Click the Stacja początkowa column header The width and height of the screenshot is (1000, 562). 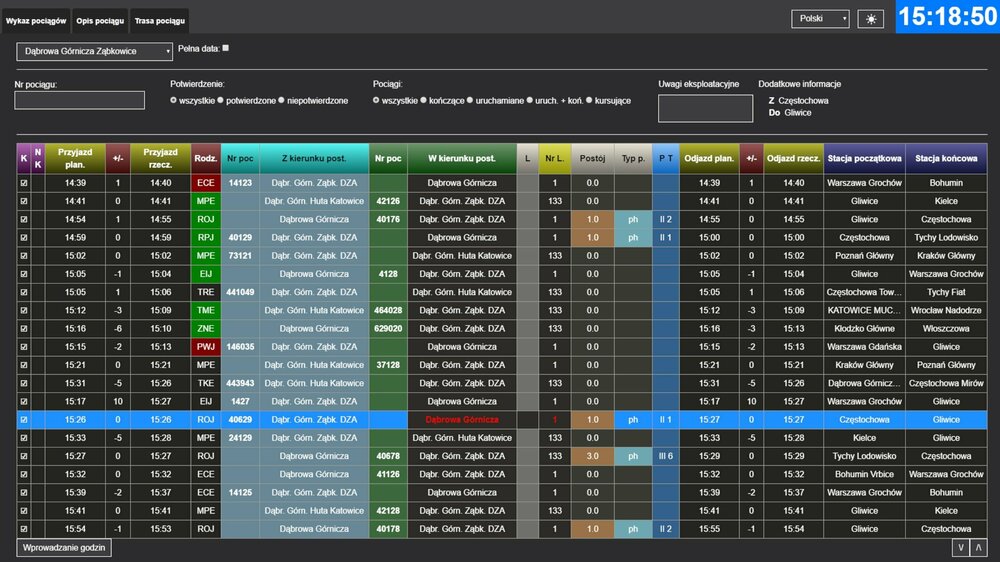865,158
